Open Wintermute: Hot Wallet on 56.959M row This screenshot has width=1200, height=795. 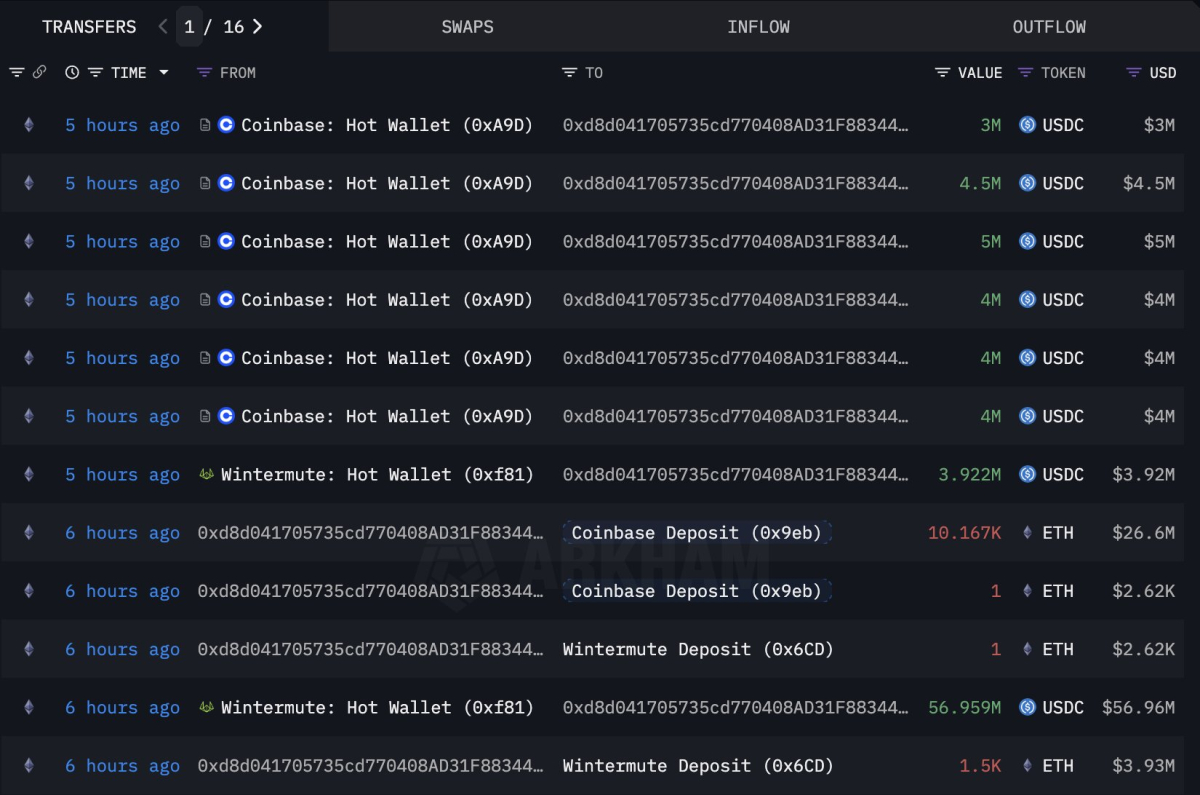point(377,708)
